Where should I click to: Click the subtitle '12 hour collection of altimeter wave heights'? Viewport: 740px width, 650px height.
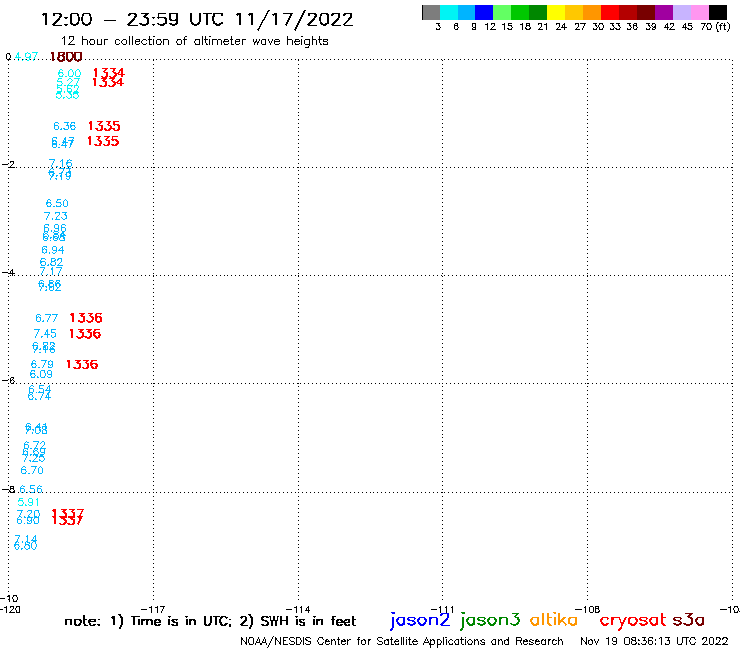click(x=194, y=41)
